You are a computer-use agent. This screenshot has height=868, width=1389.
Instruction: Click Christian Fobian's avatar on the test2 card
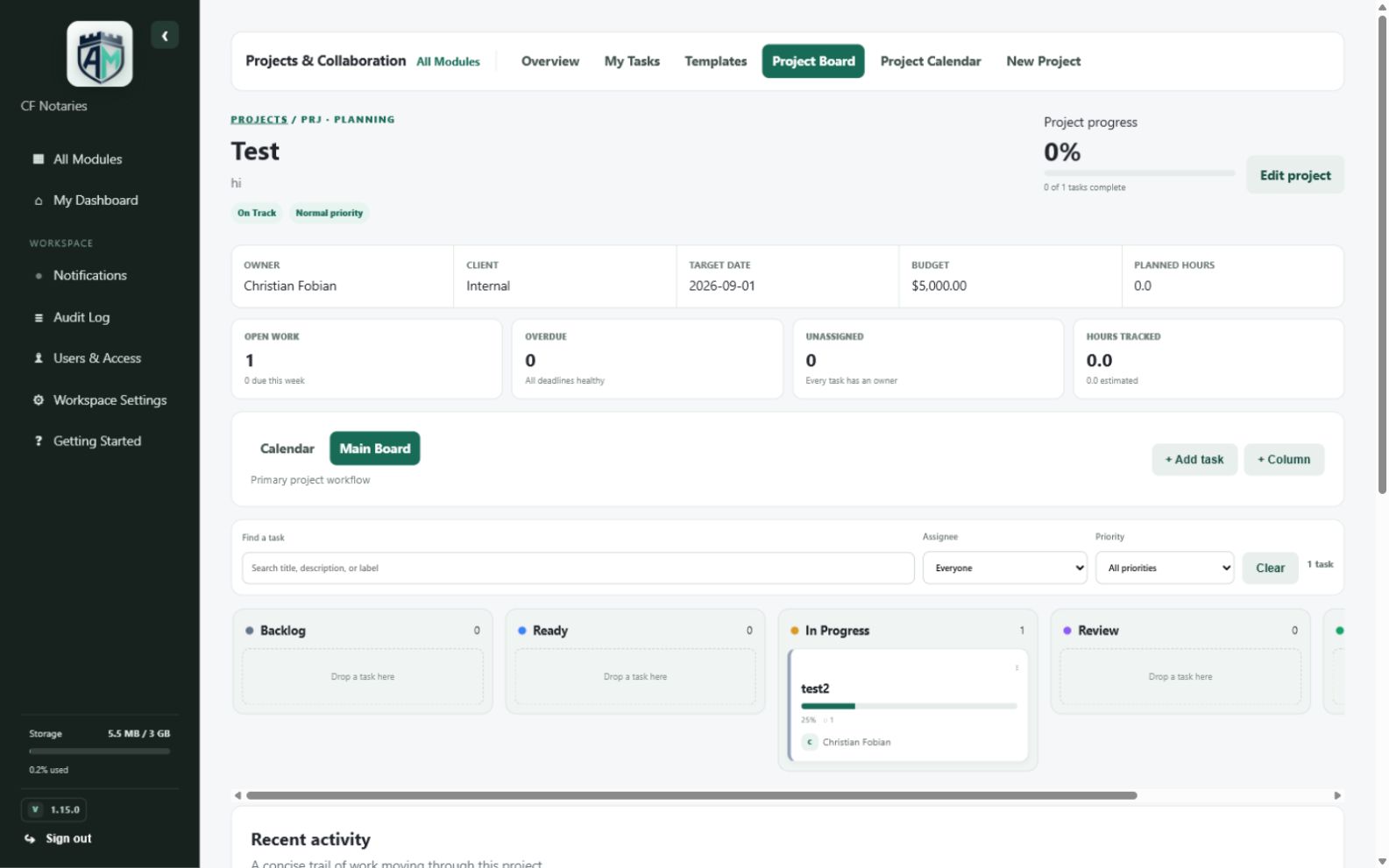810,743
